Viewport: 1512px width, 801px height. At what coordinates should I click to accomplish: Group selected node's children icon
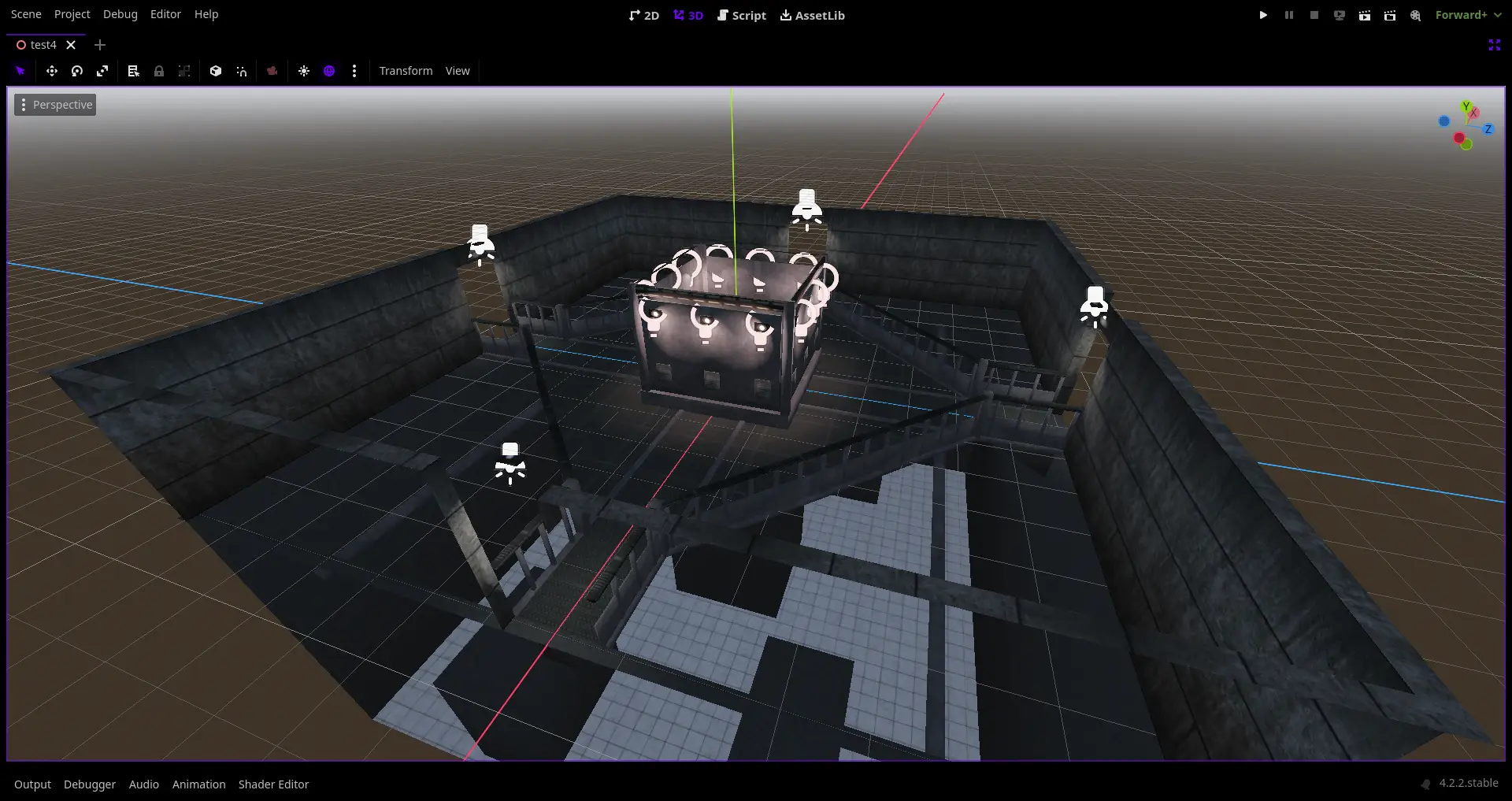184,71
